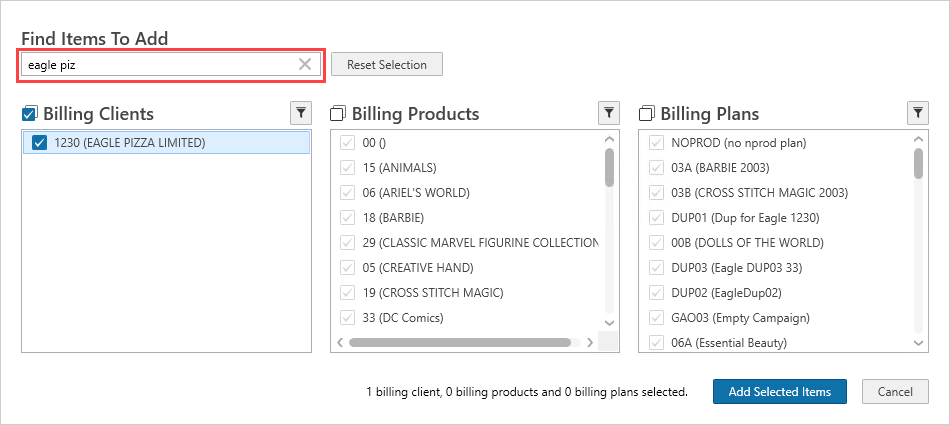This screenshot has width=950, height=425.
Task: Check the 06A (Essential Beauty) plan checkbox
Action: pyautogui.click(x=656, y=343)
